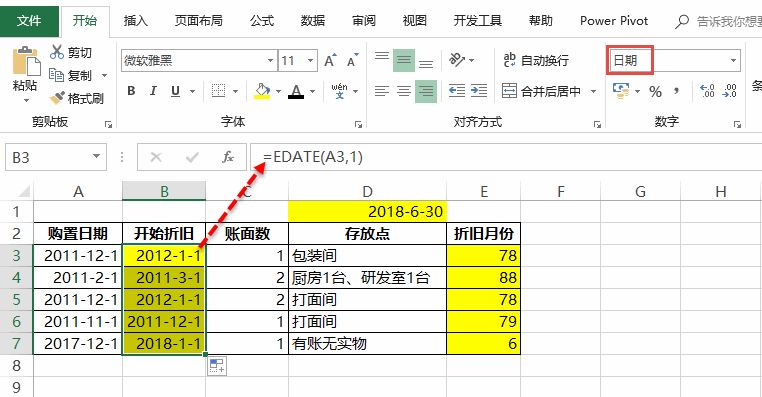
Task: Switch to the 审阅 Review tab
Action: coord(364,21)
